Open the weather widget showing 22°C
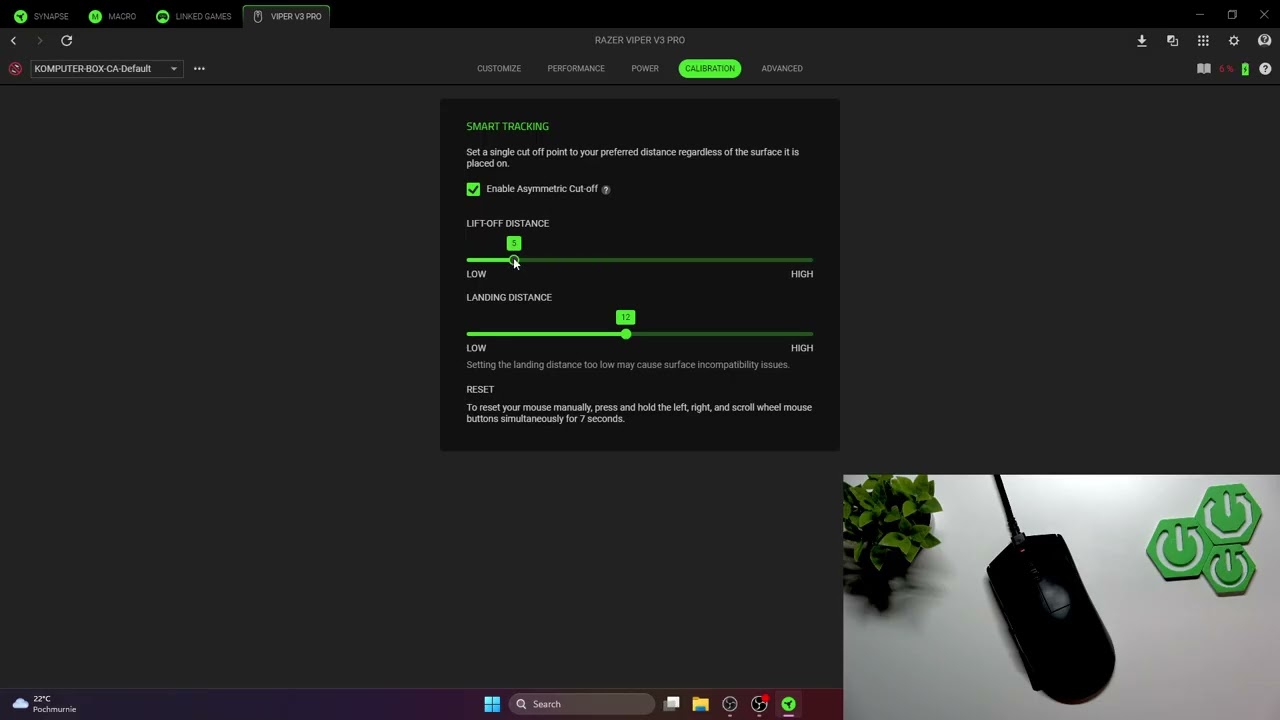This screenshot has height=720, width=1280. pyautogui.click(x=44, y=704)
